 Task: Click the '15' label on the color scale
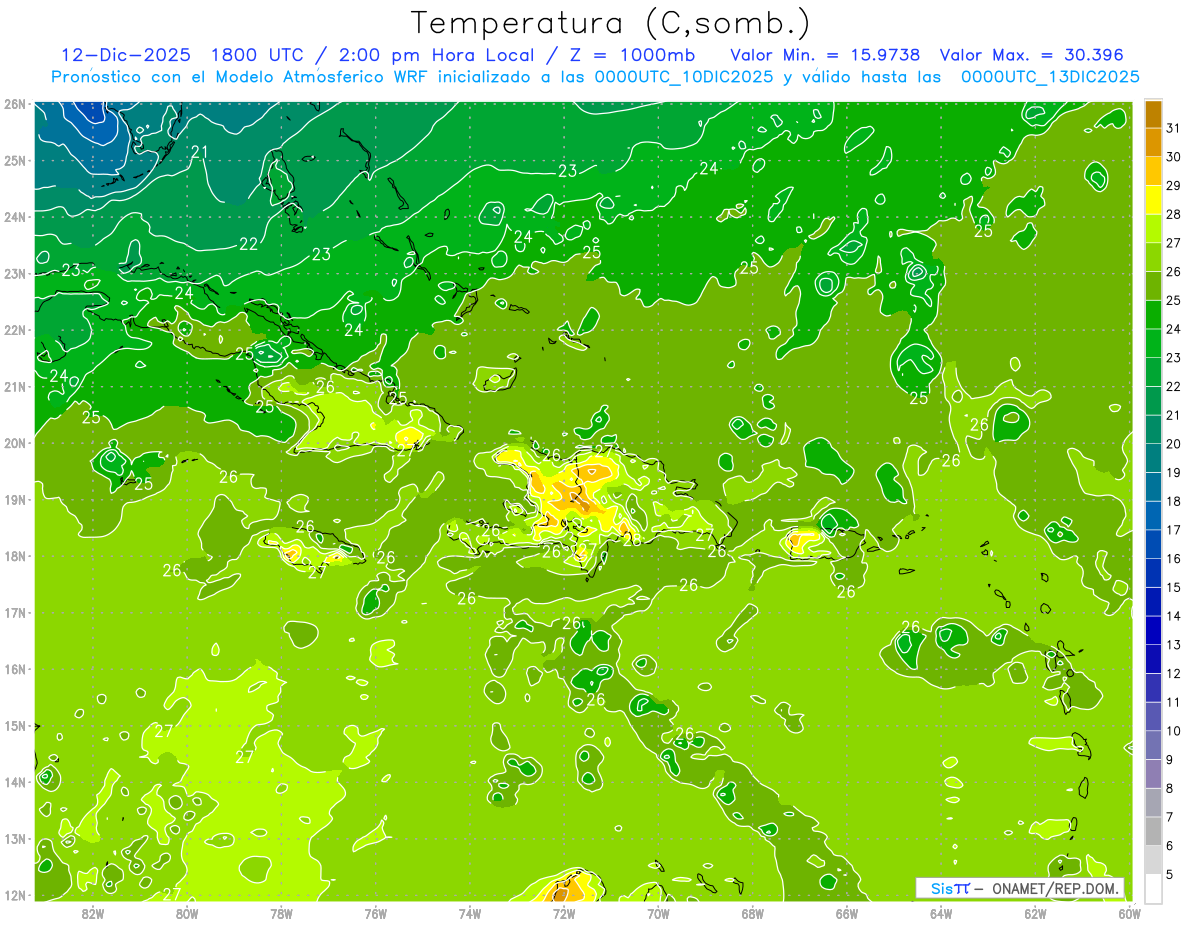(1173, 587)
